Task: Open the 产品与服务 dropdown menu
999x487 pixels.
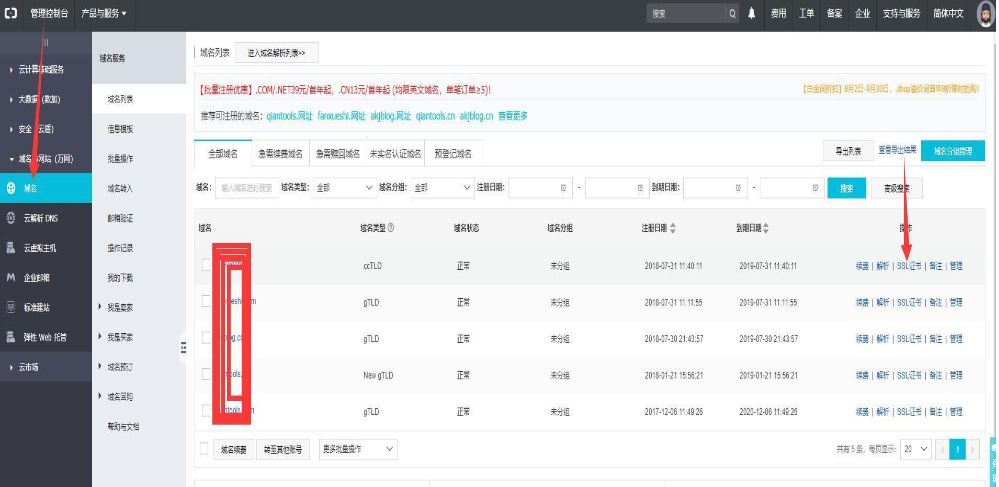Action: pos(104,13)
